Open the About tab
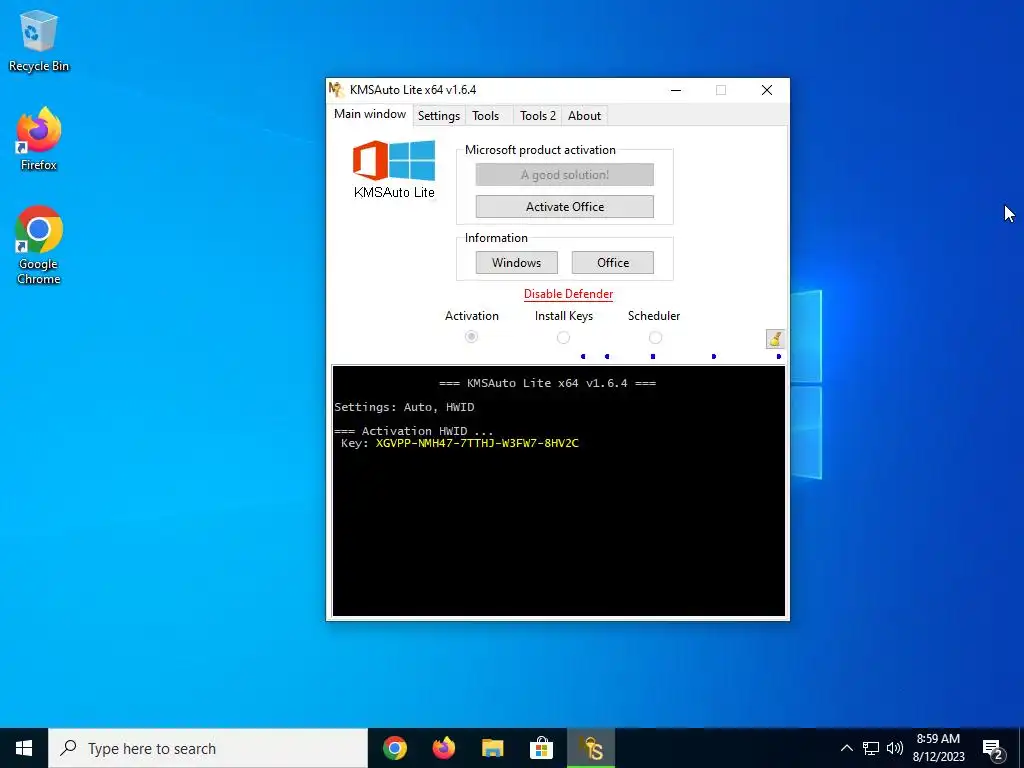 click(584, 116)
